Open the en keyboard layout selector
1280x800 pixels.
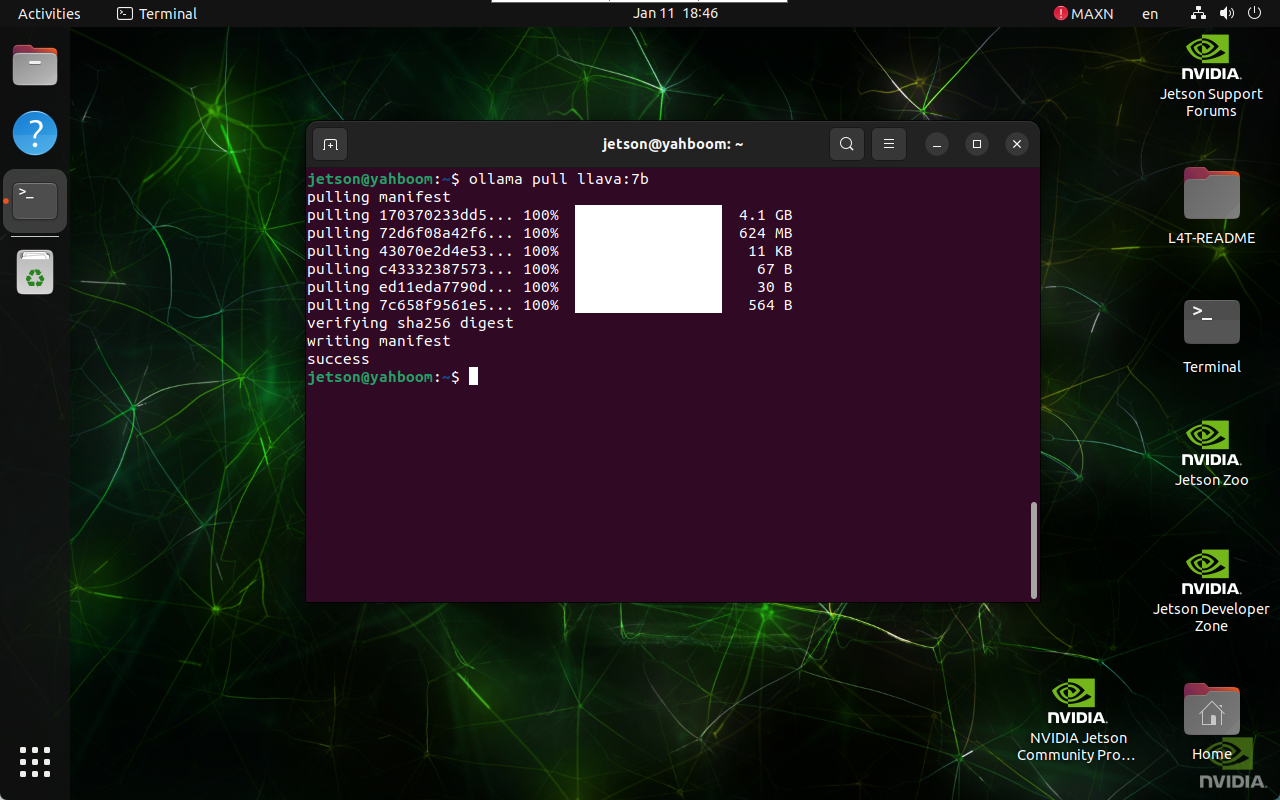coord(1151,14)
